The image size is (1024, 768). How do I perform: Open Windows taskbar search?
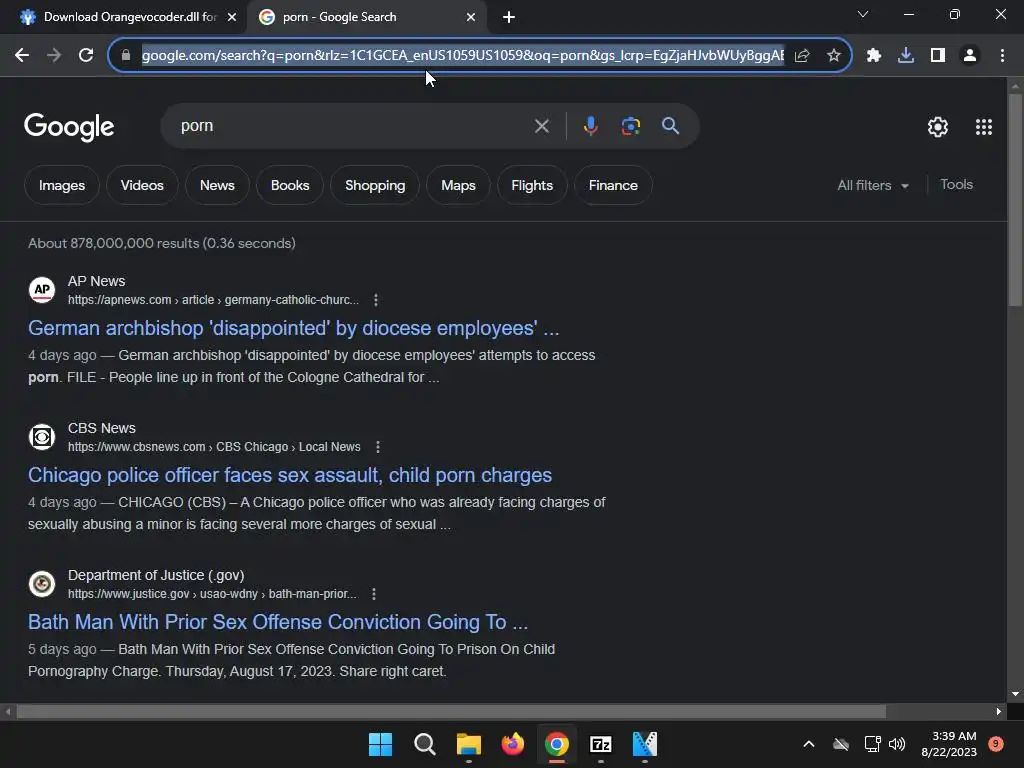(424, 744)
